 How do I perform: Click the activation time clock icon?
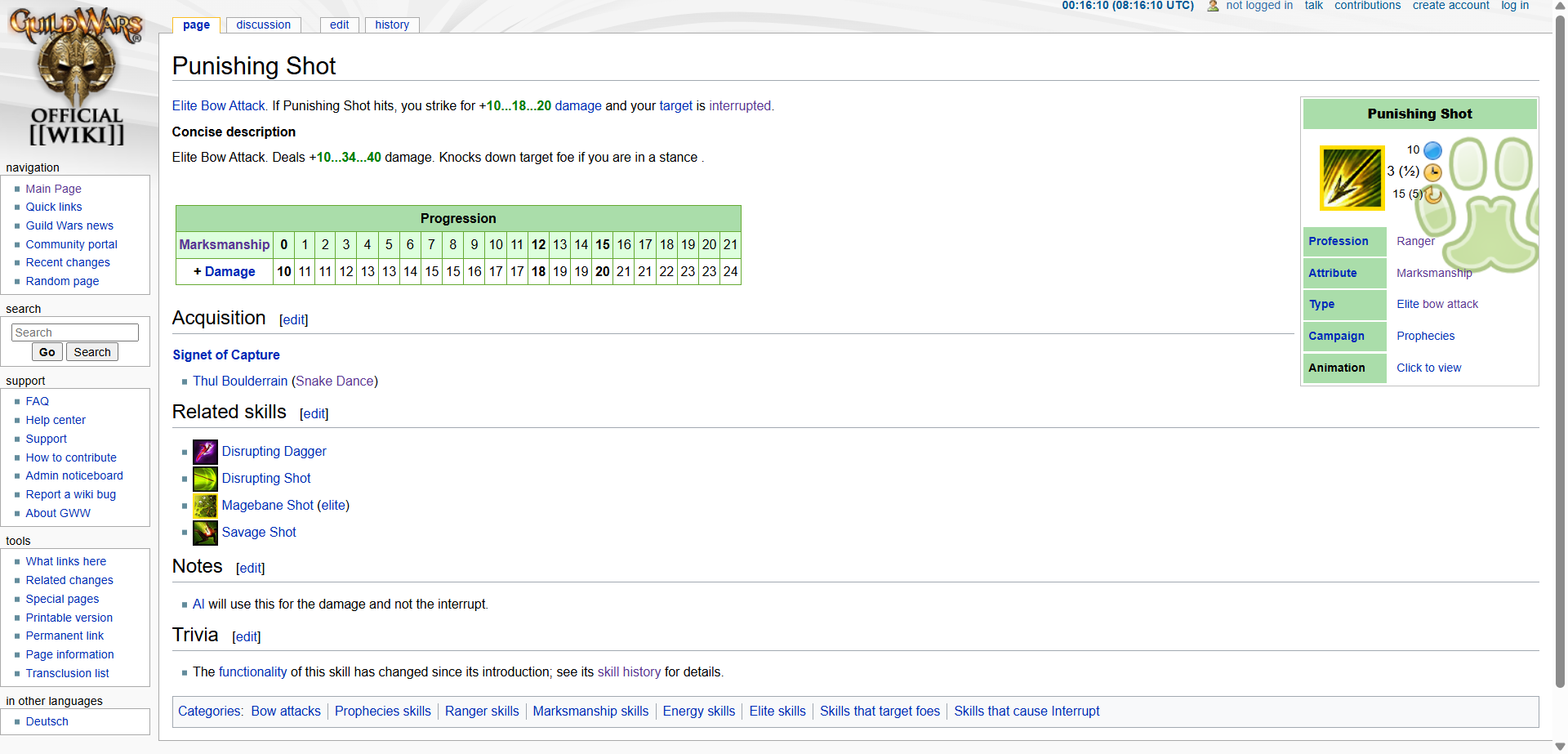(1432, 172)
